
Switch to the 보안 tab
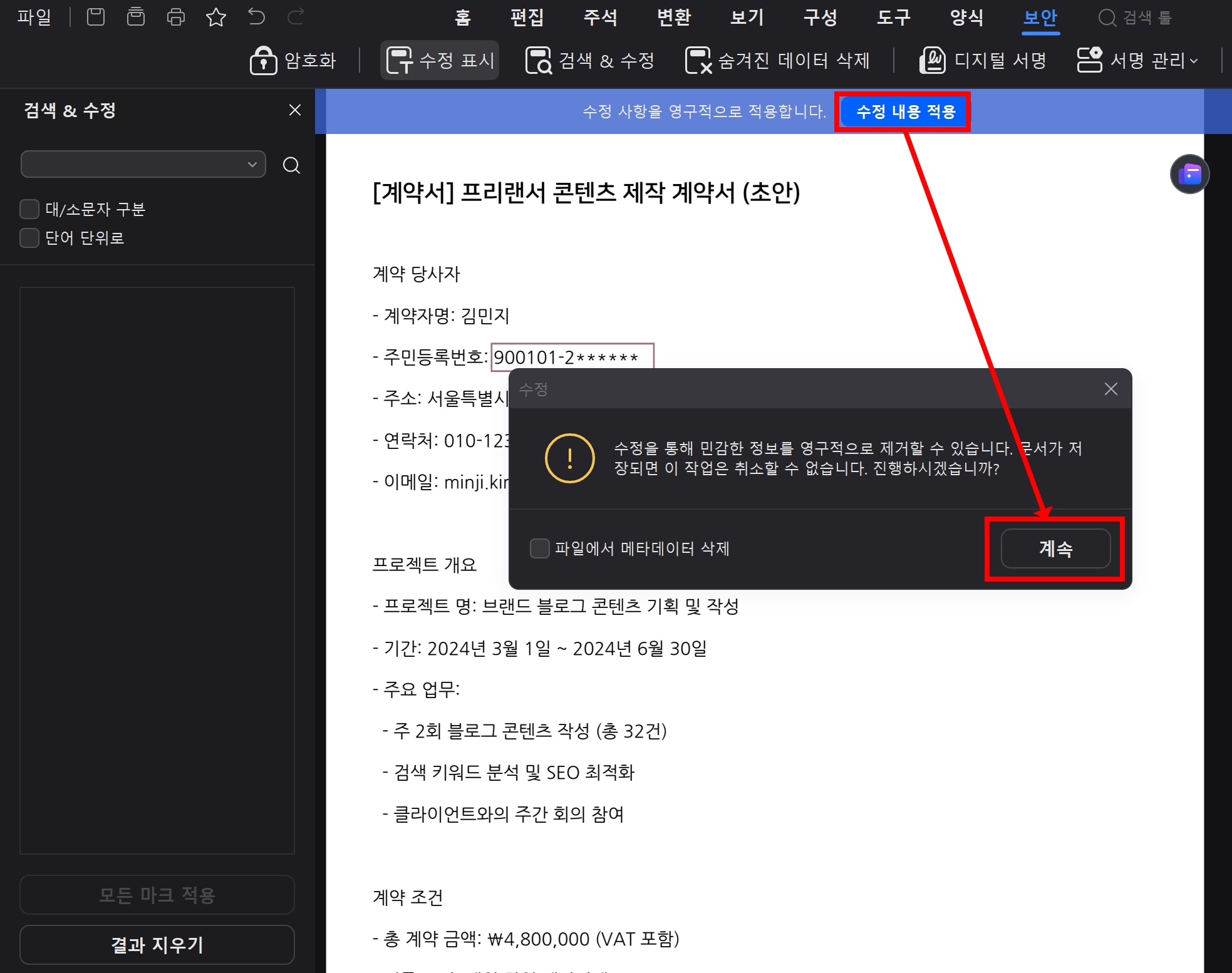1040,18
